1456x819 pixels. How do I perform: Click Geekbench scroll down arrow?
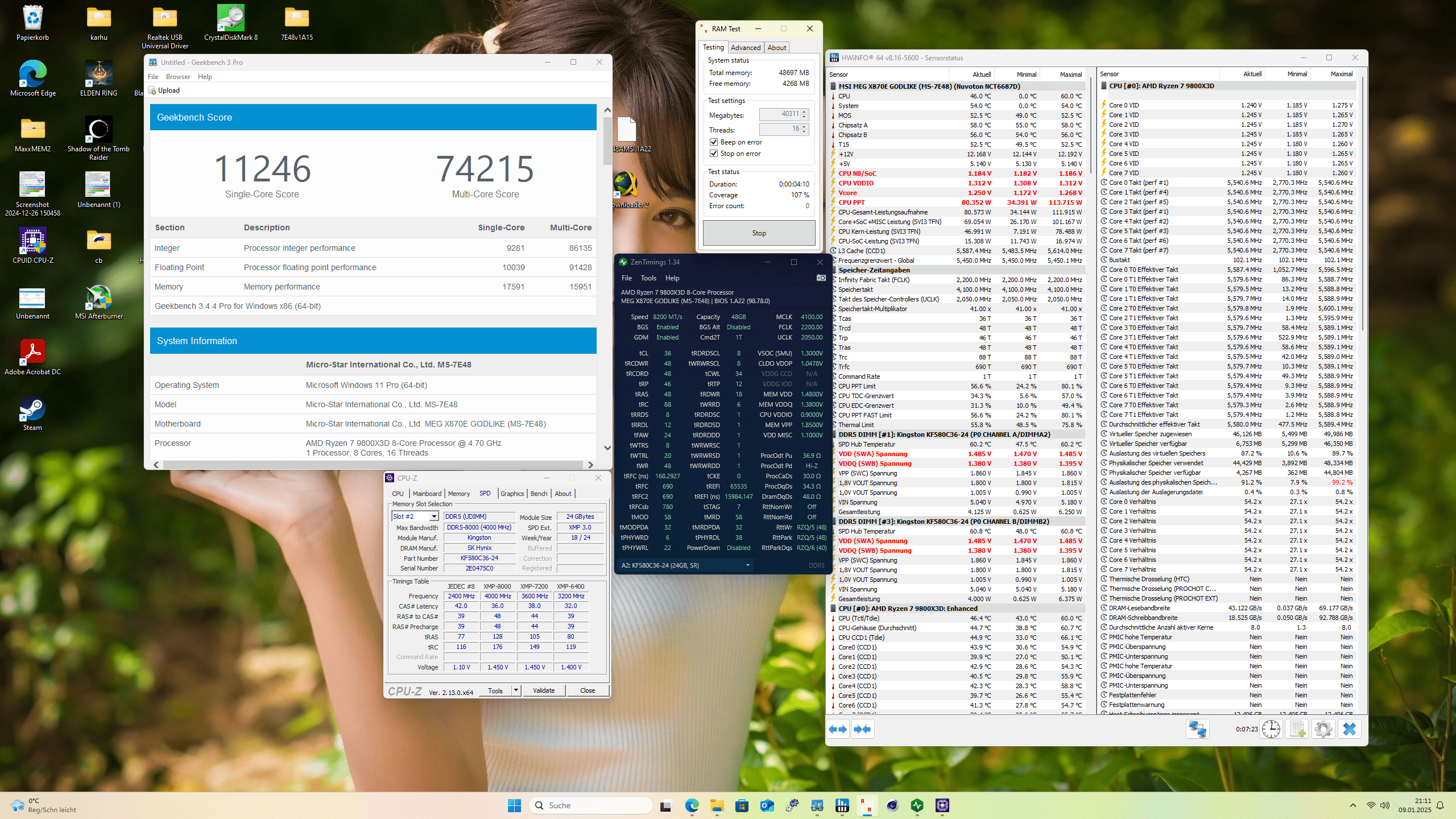click(607, 448)
